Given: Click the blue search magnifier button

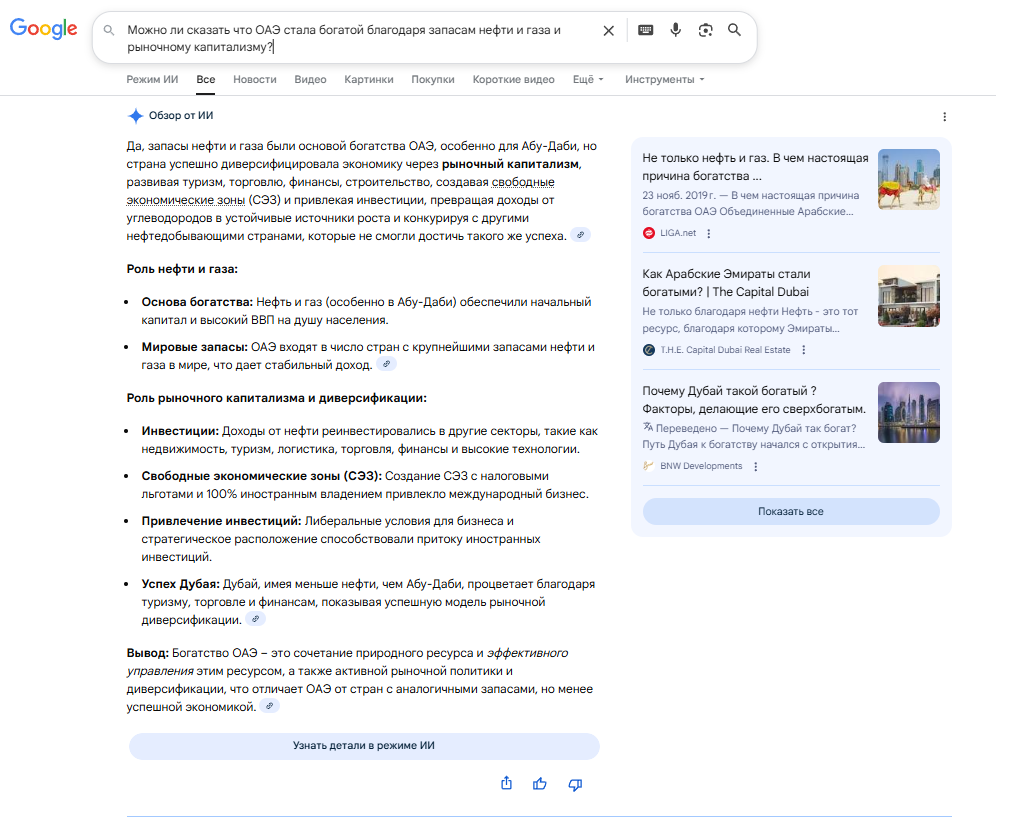Looking at the screenshot, I should (734, 30).
